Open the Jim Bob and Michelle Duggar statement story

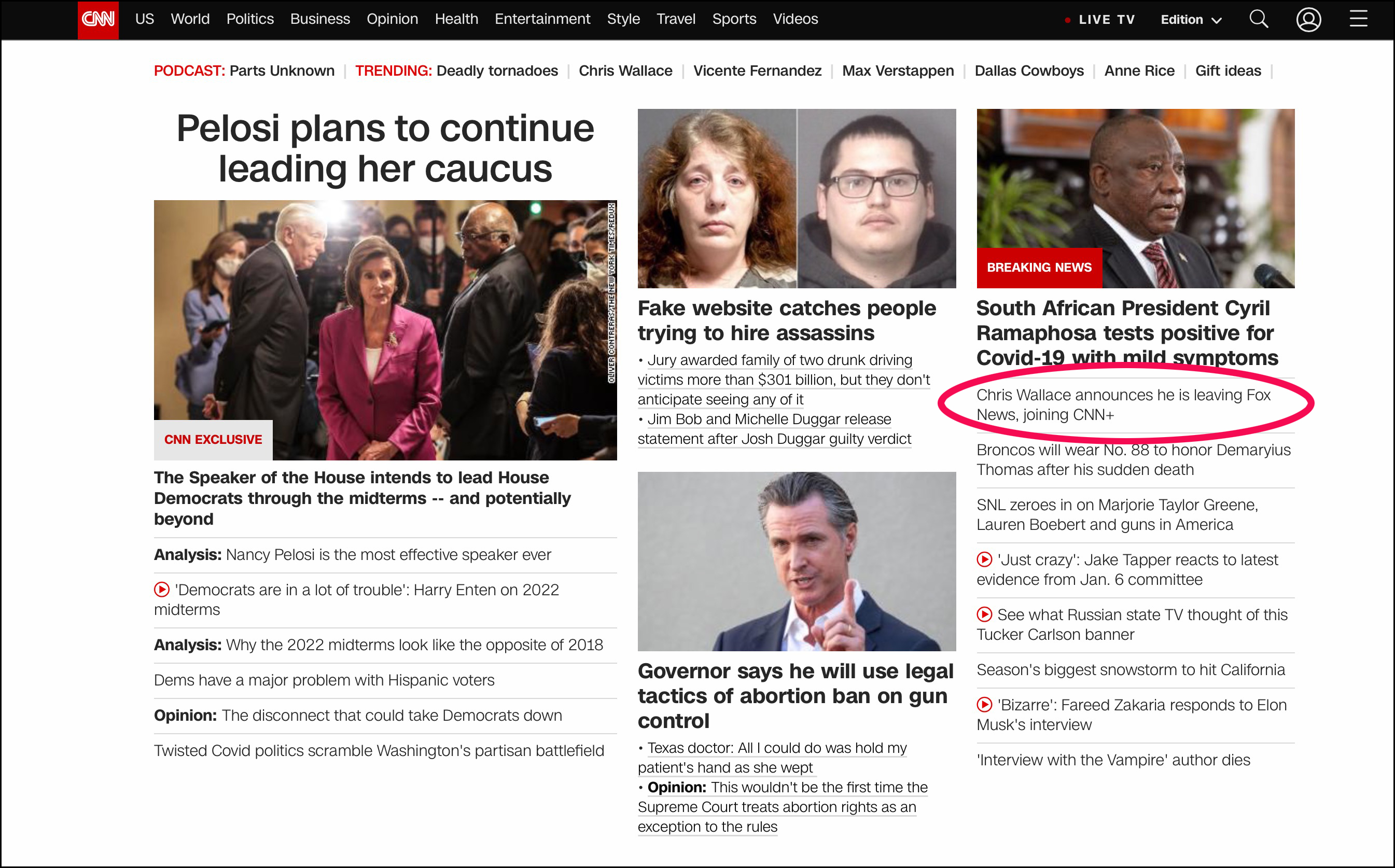pyautogui.click(x=774, y=429)
